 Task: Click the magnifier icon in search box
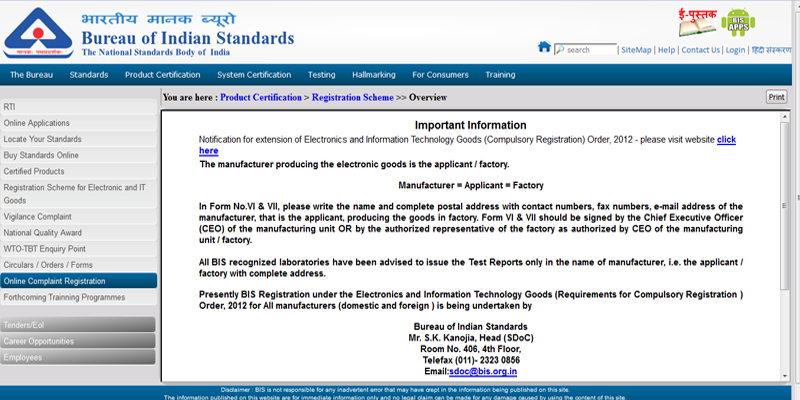coord(560,50)
